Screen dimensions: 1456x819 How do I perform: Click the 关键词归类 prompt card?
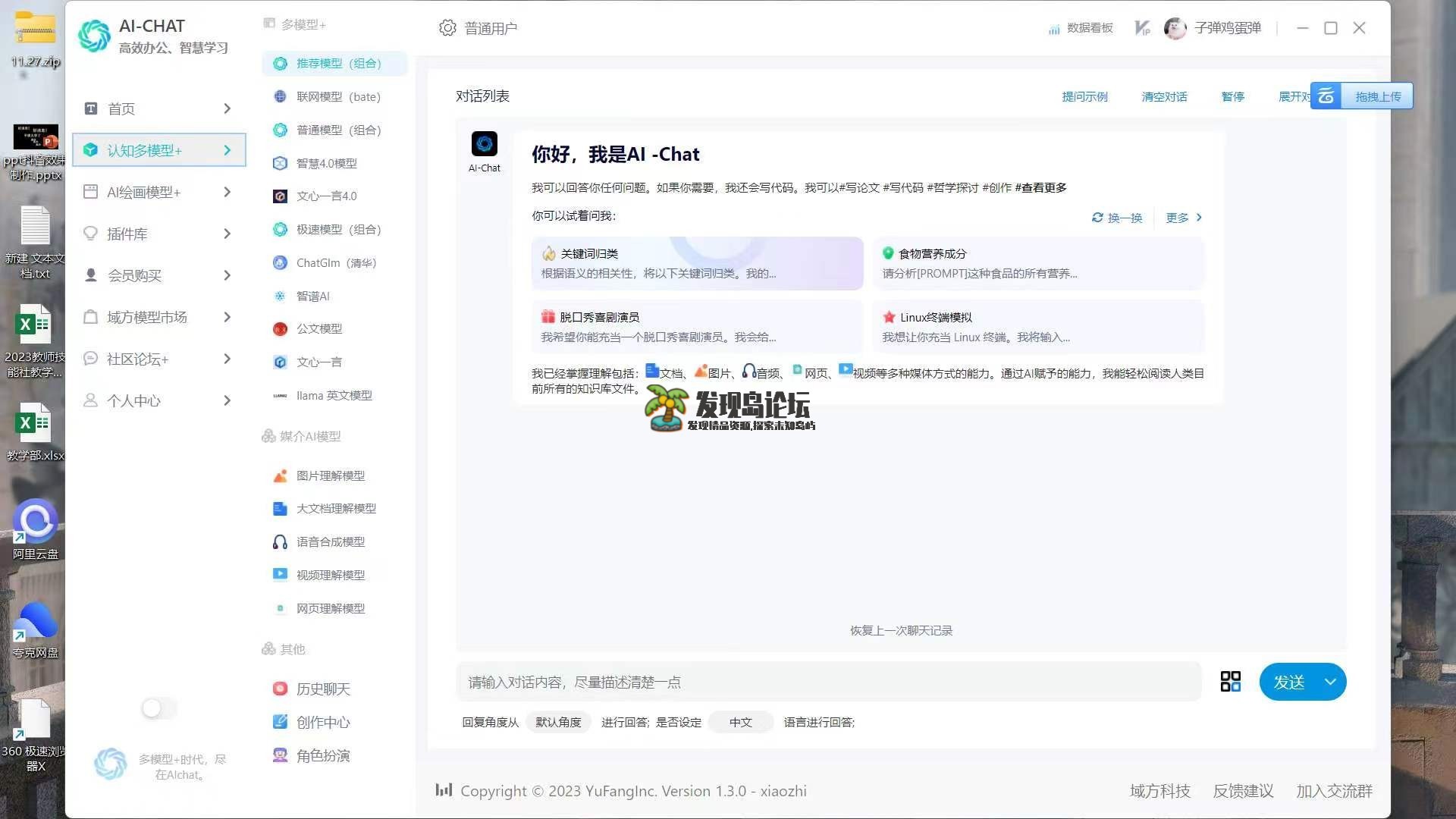click(x=697, y=263)
